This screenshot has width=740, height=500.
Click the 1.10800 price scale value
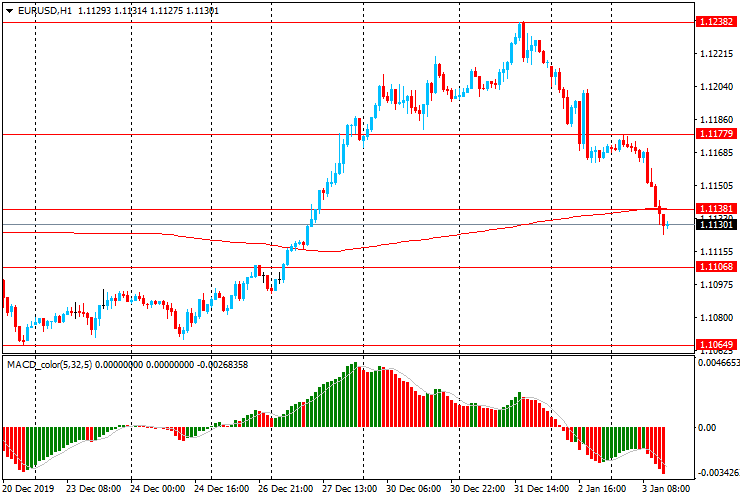pyautogui.click(x=717, y=318)
